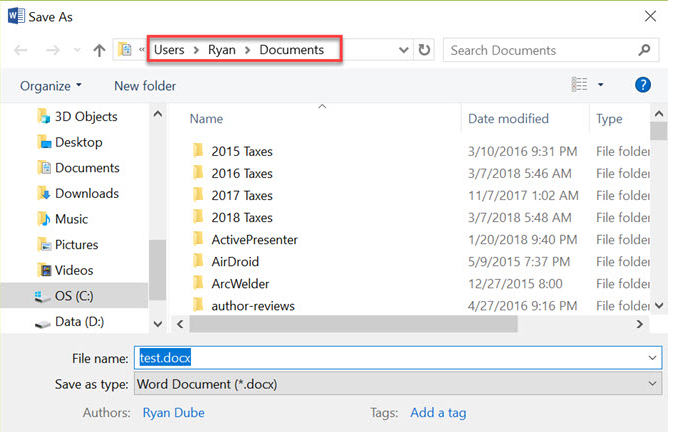The width and height of the screenshot is (673, 433).
Task: Click the change view layout icon
Action: tap(579, 85)
